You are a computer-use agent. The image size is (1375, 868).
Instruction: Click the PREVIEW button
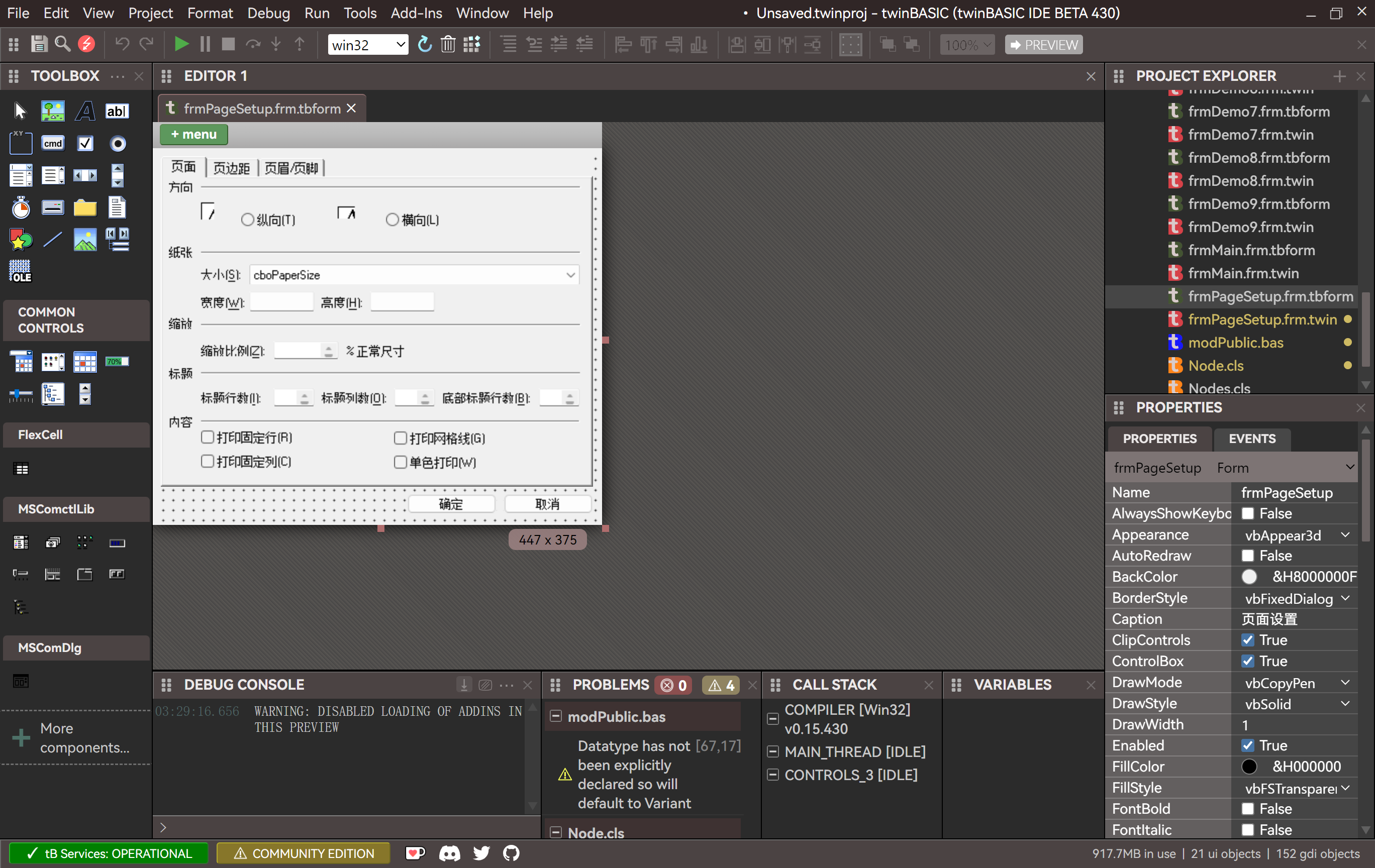pyautogui.click(x=1043, y=45)
